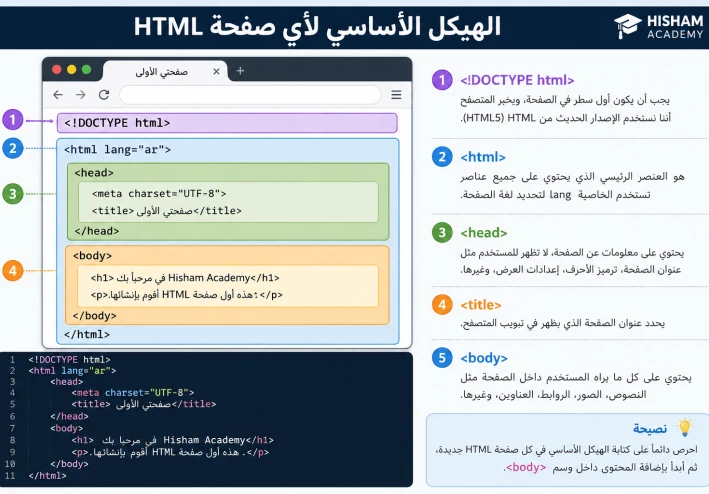Click the </head> closing tag in the green box
This screenshot has width=709, height=494.
97,231
